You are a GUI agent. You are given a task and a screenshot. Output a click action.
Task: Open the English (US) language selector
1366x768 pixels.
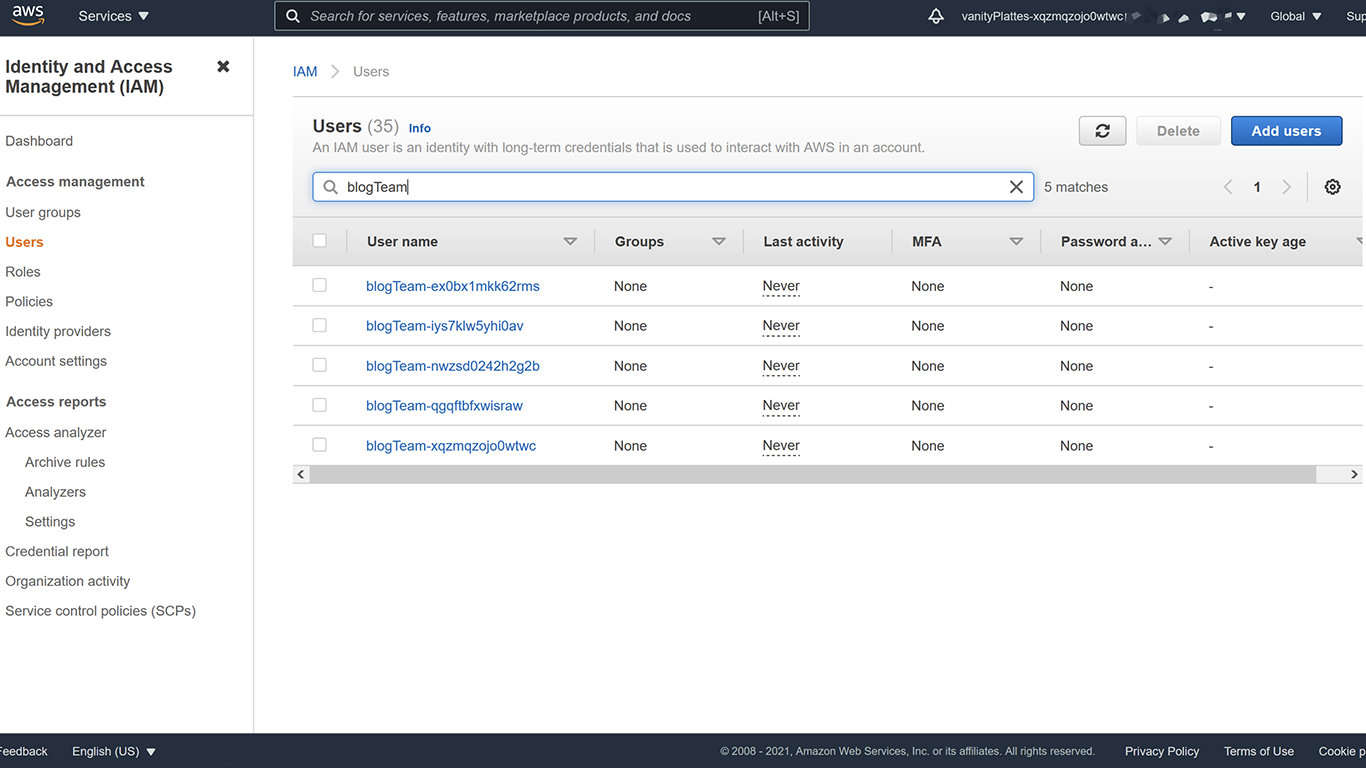click(x=114, y=751)
